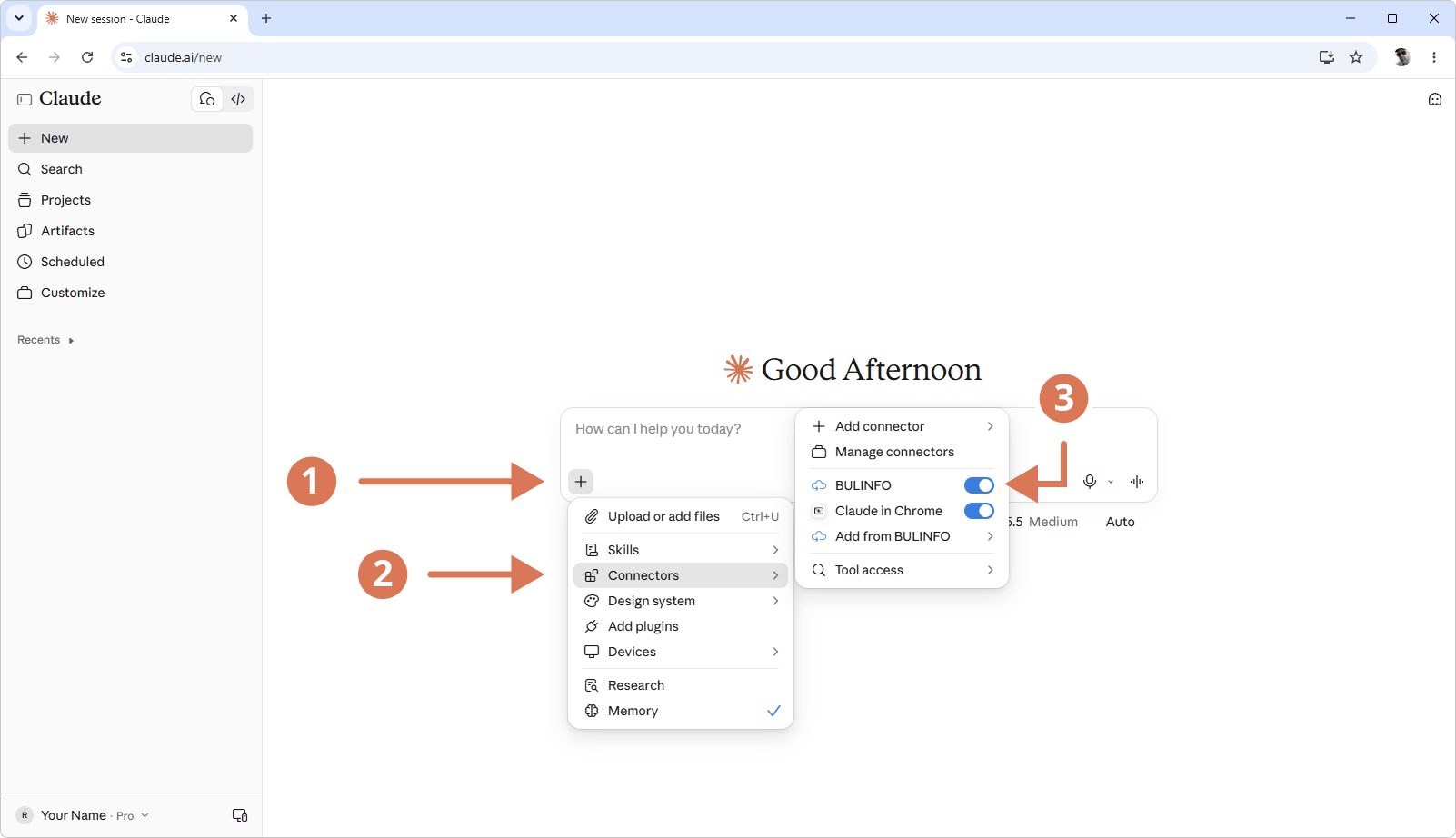
Task: Expand Tool access submenu
Action: coord(903,570)
